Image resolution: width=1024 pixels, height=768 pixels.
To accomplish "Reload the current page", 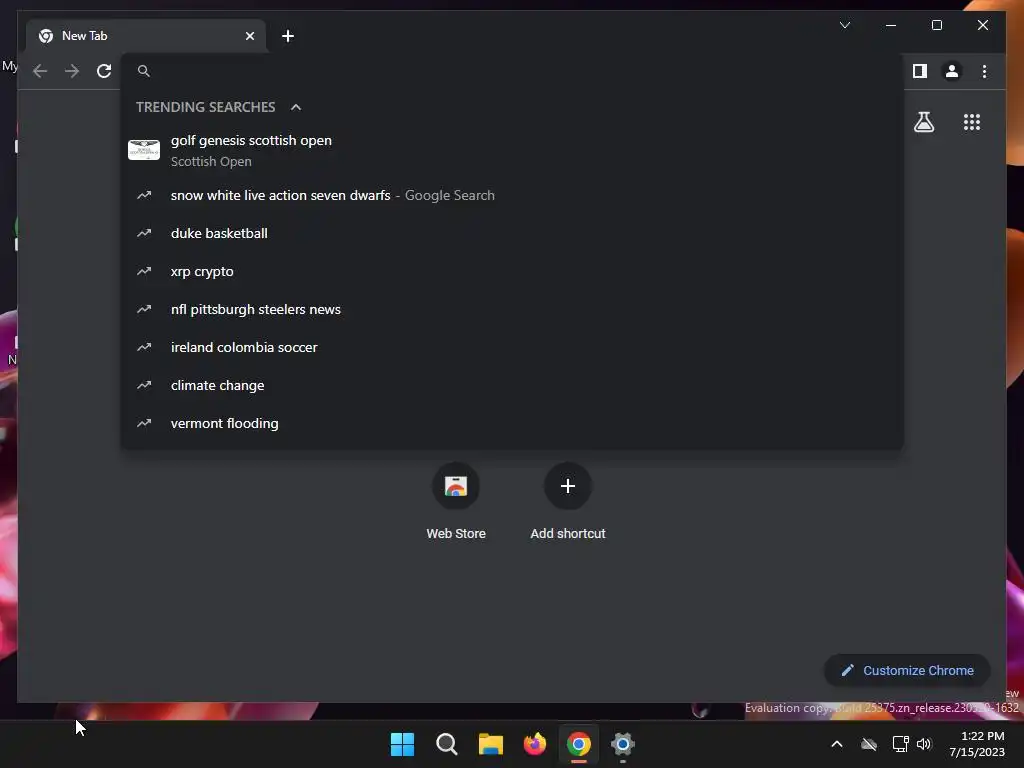I will click(104, 71).
